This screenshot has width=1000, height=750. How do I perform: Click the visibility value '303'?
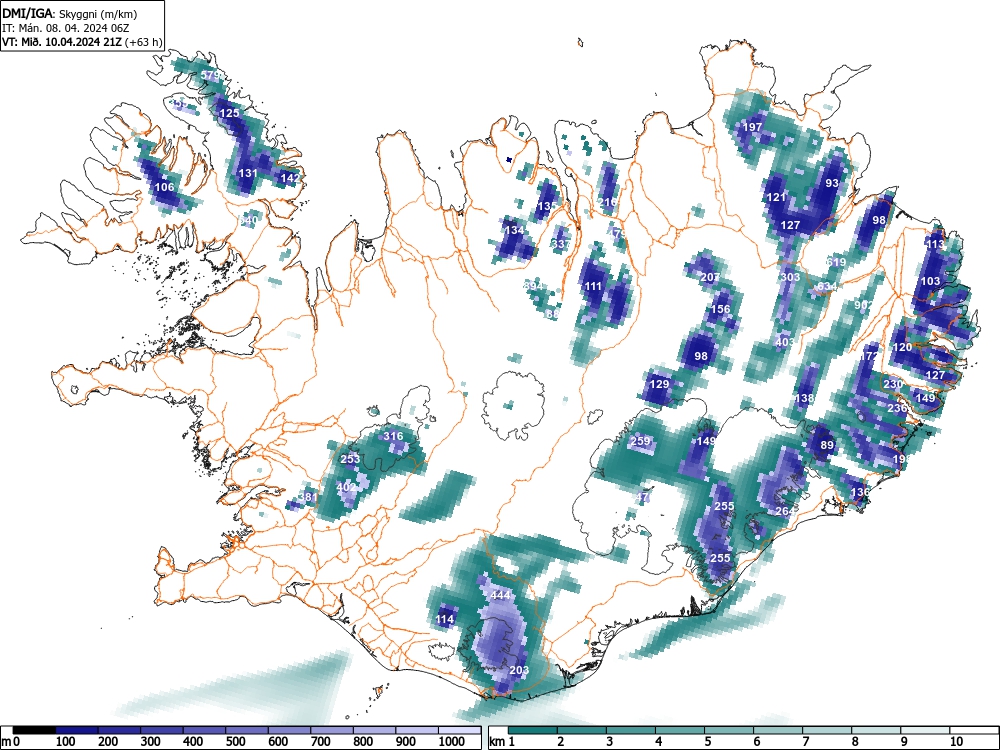(x=790, y=277)
